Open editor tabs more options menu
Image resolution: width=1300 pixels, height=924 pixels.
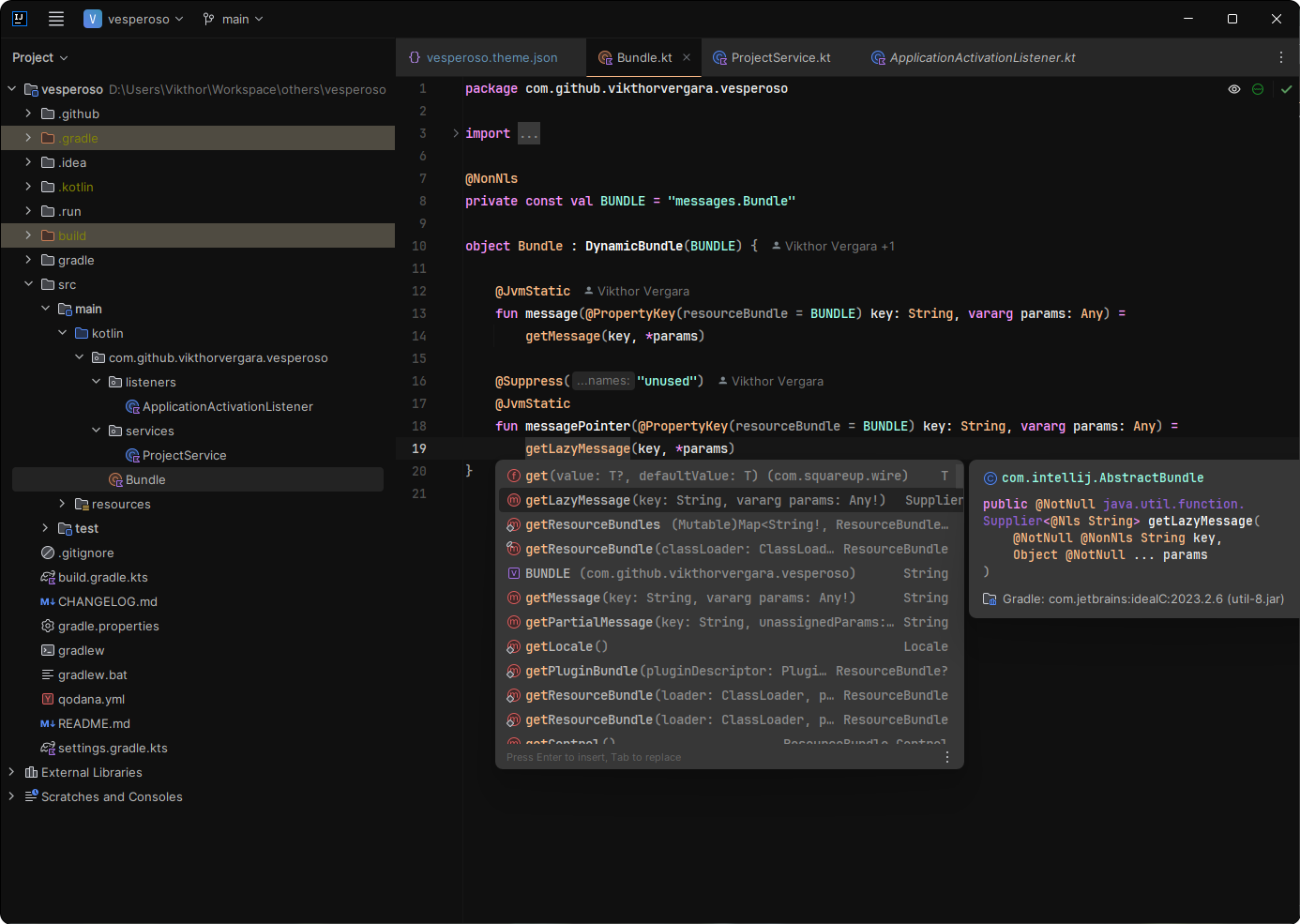[x=1280, y=57]
